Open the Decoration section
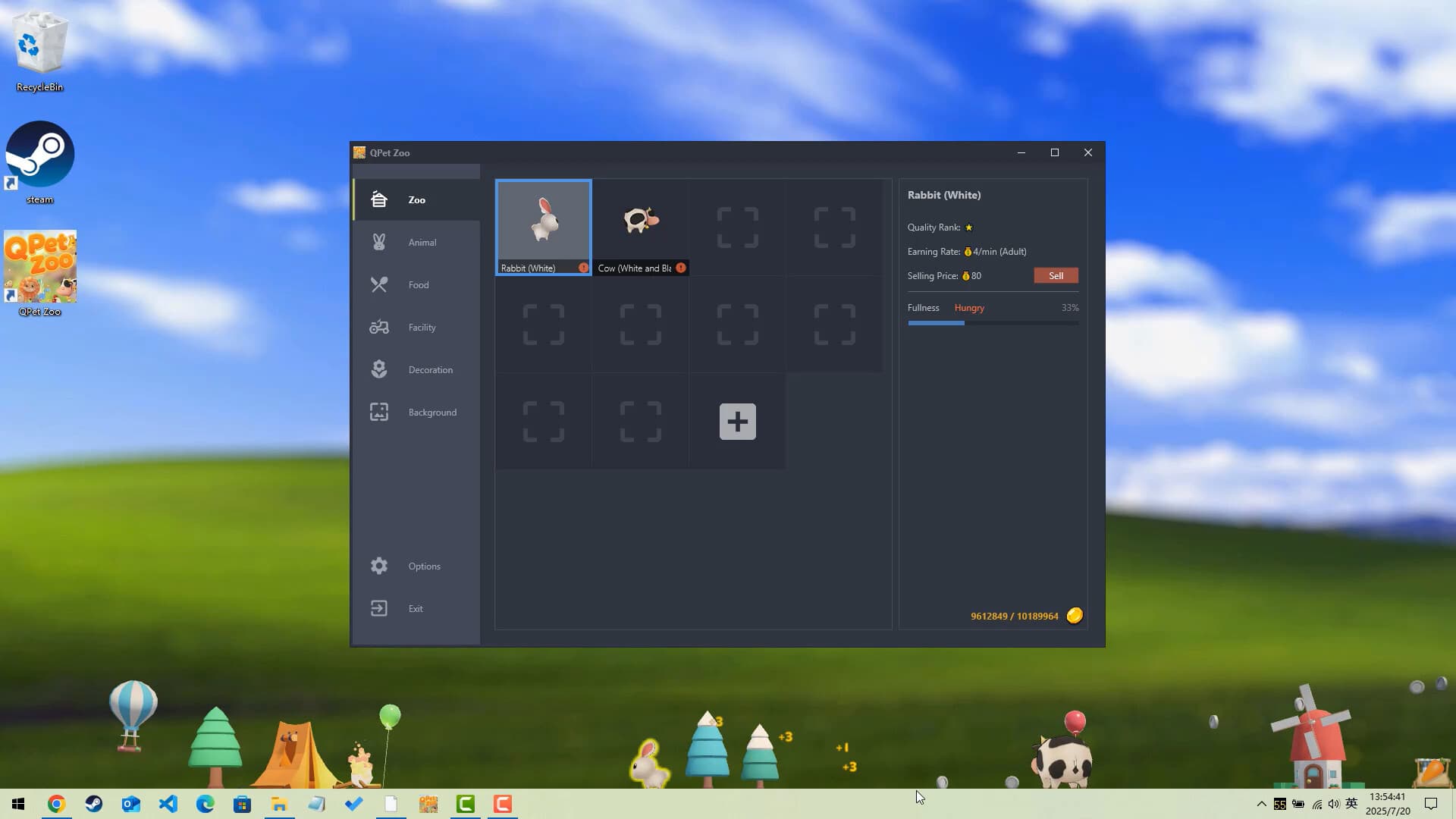The width and height of the screenshot is (1456, 819). (x=429, y=369)
